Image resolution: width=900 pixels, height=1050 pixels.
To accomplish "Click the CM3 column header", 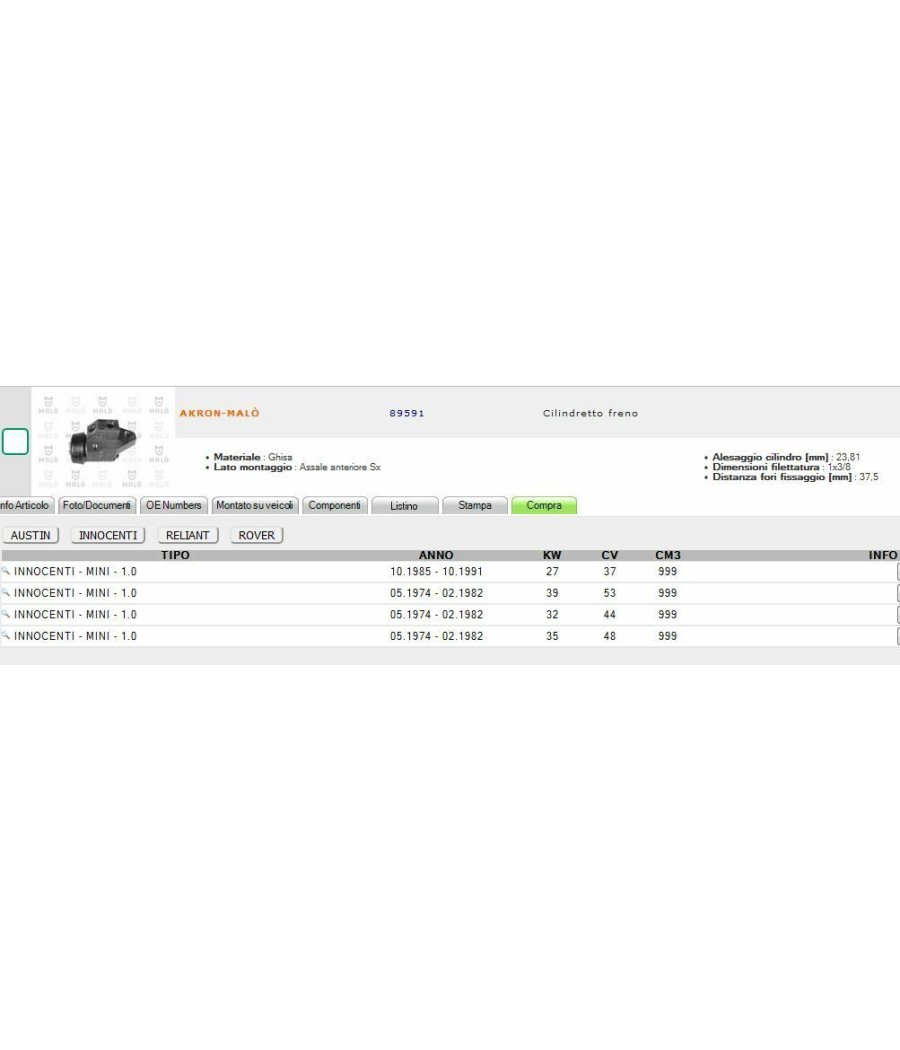I will [x=668, y=555].
